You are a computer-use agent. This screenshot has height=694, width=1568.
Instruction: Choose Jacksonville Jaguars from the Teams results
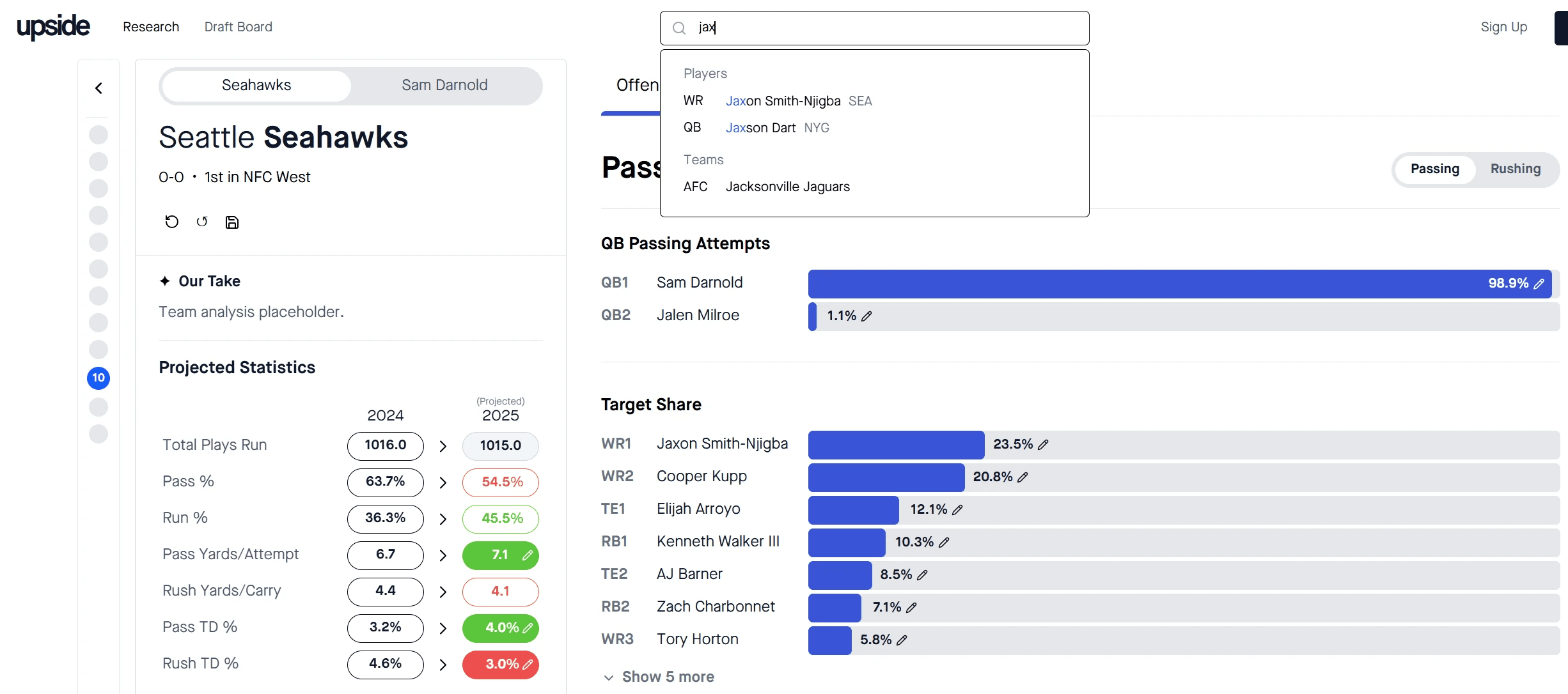pos(787,187)
